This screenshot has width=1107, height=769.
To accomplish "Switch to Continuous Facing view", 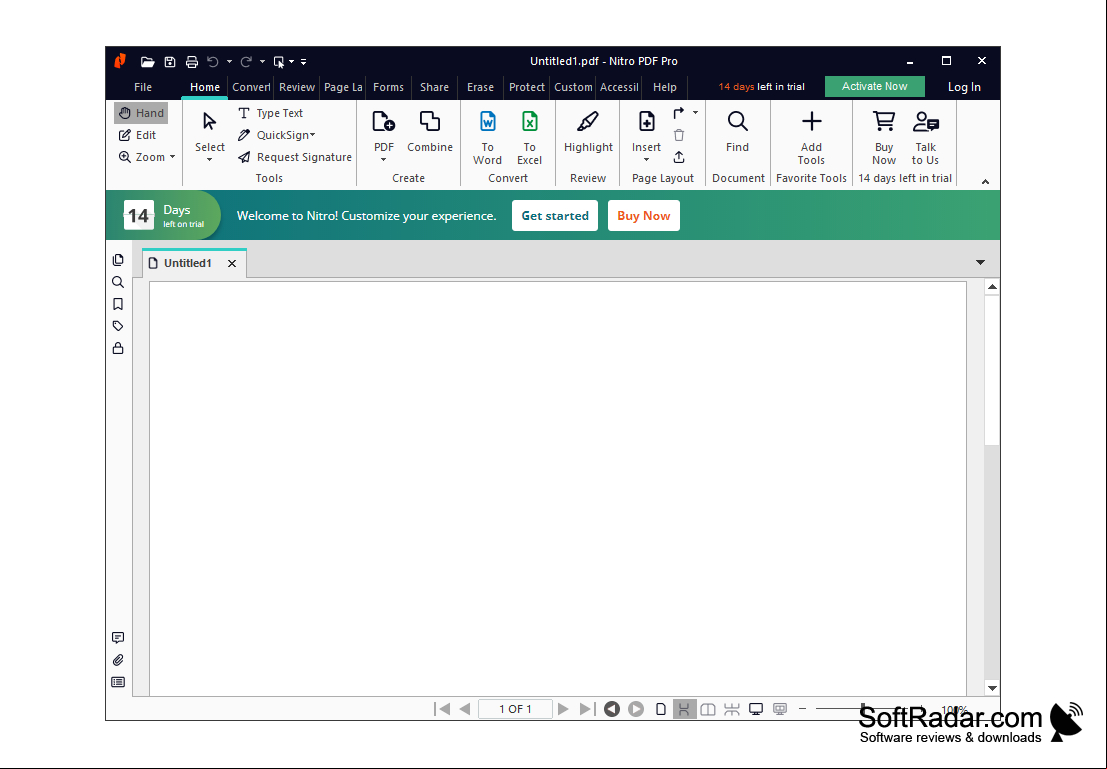I will [731, 709].
